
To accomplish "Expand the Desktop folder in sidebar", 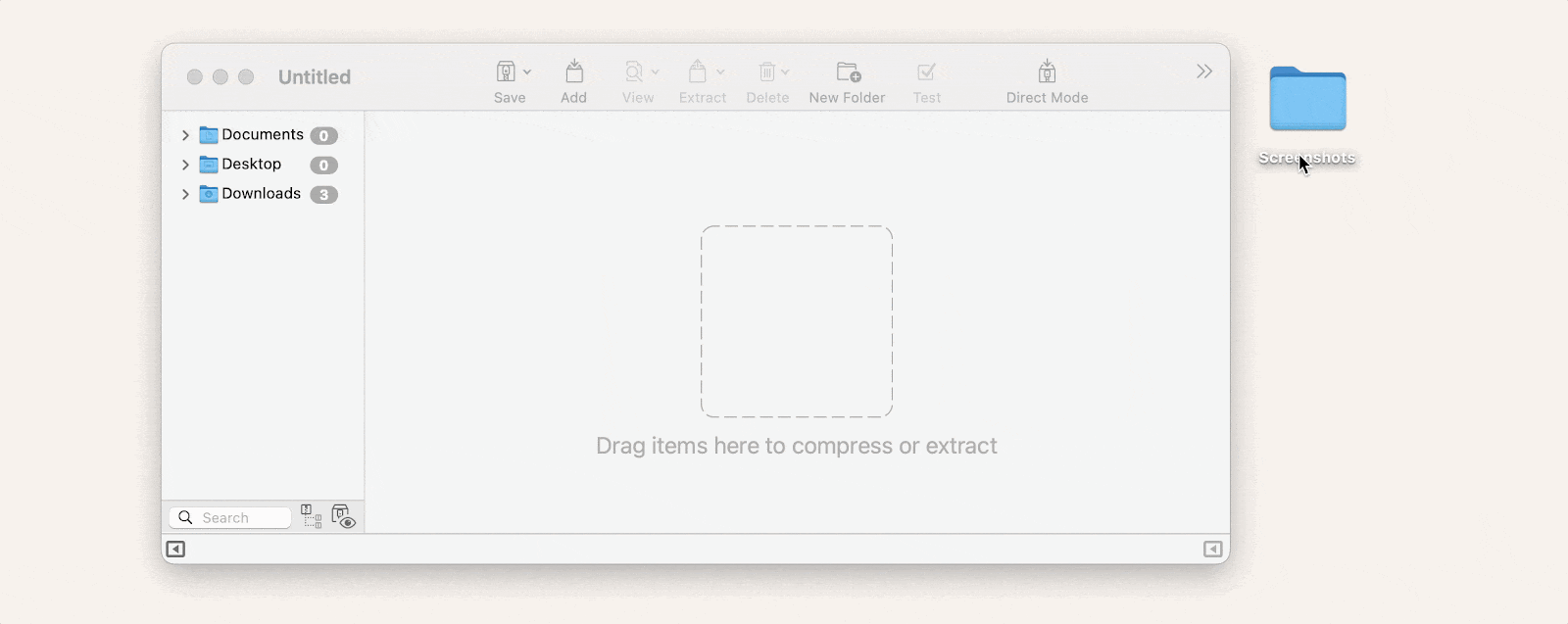I will click(185, 165).
